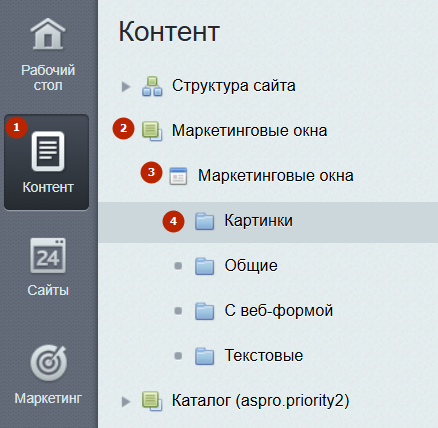Click the Общие folder icon
Image resolution: width=438 pixels, height=428 pixels.
click(x=204, y=266)
